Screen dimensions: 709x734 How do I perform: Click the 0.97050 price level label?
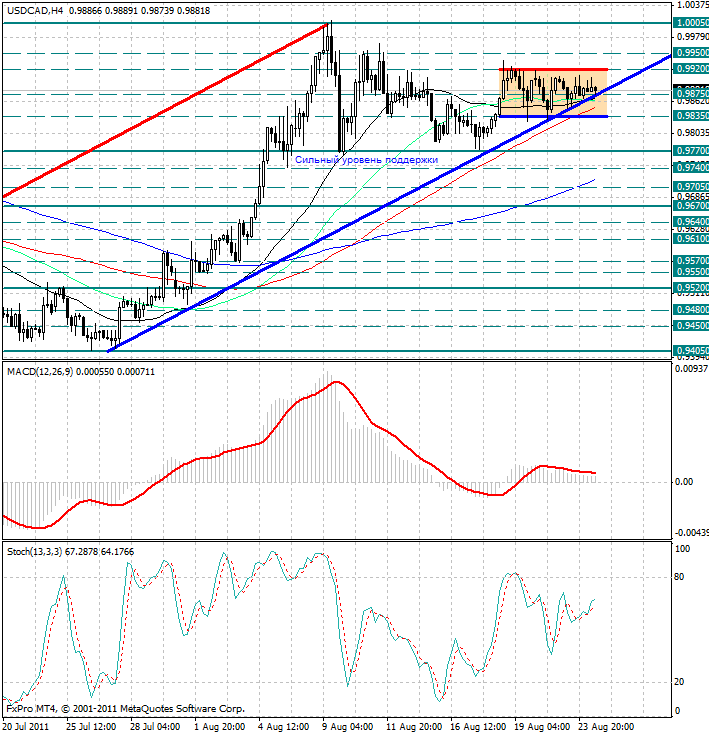coord(691,187)
